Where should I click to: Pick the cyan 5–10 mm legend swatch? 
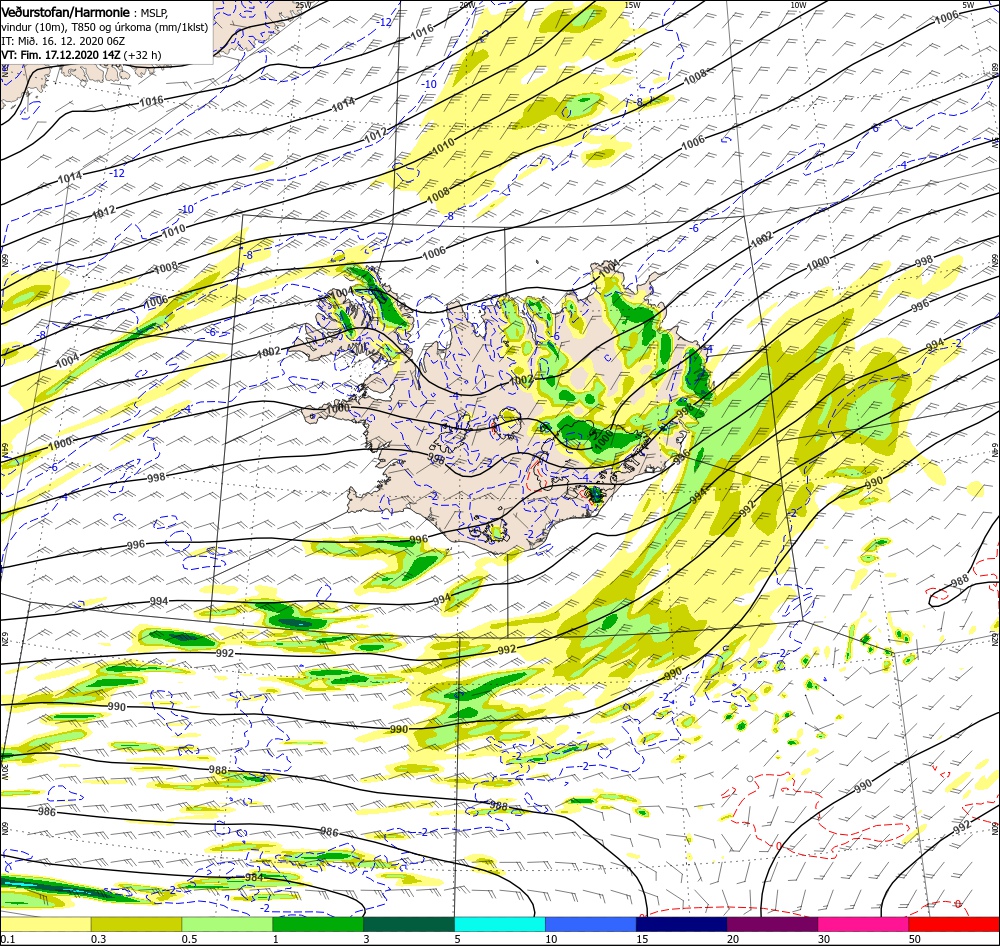coord(500,924)
